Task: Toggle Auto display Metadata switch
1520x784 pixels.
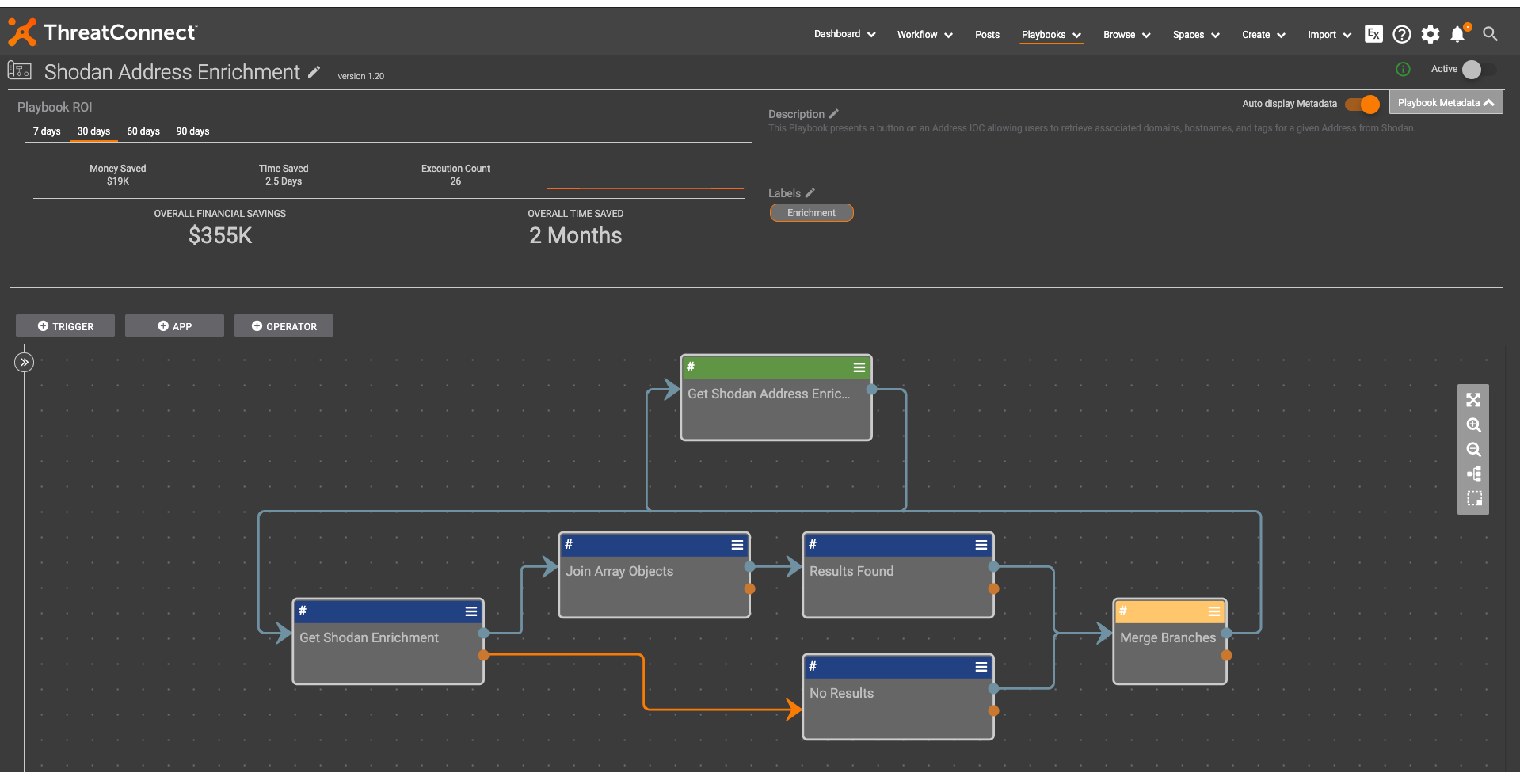Action: (x=1362, y=104)
